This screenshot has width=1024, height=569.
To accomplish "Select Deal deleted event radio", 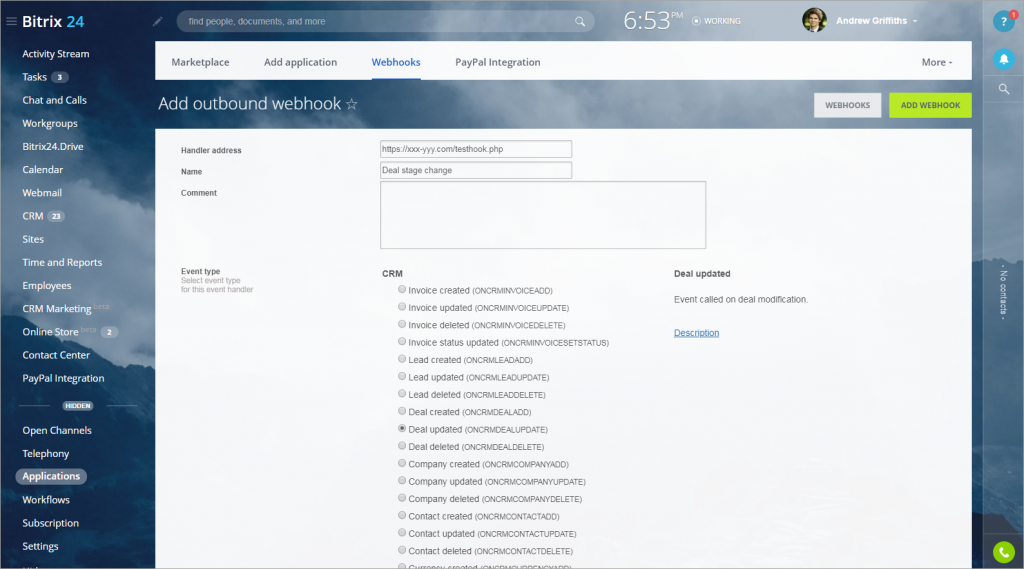I will [402, 446].
